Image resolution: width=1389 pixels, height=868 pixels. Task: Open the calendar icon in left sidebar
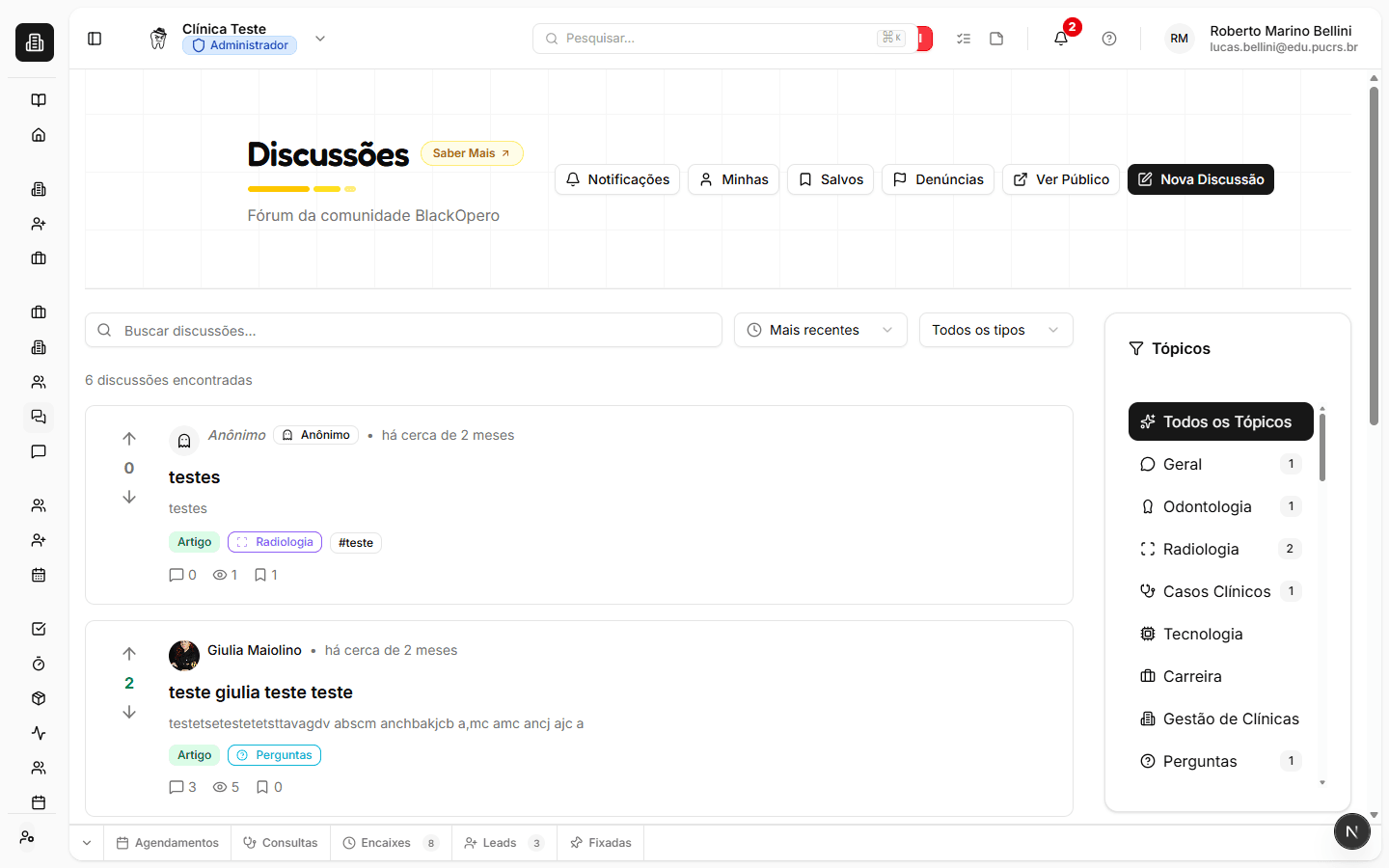click(x=38, y=575)
